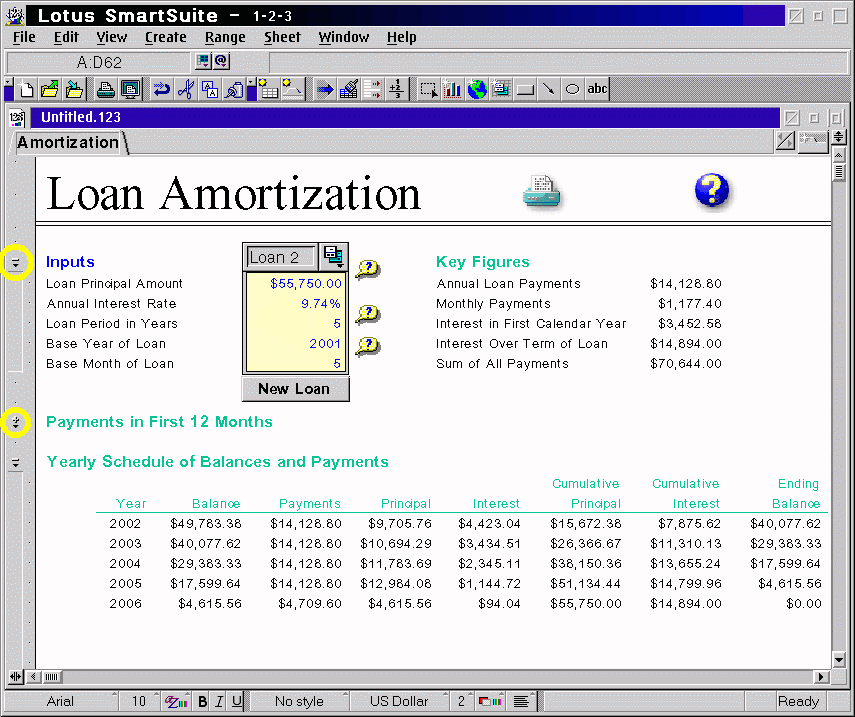Open Print Preview from the toolbar
Screen dimensions: 855x717
coord(130,89)
